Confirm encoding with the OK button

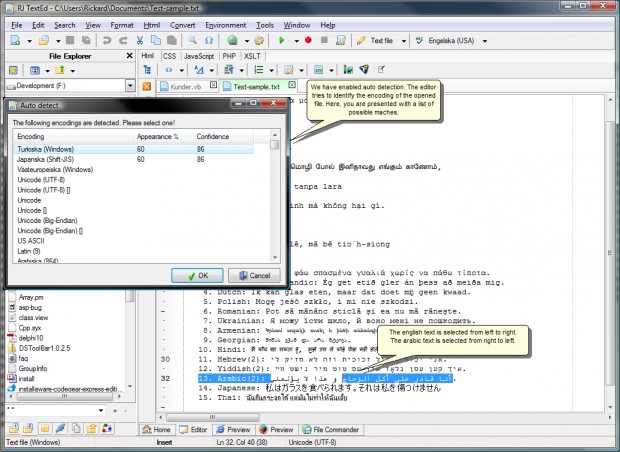click(x=197, y=276)
